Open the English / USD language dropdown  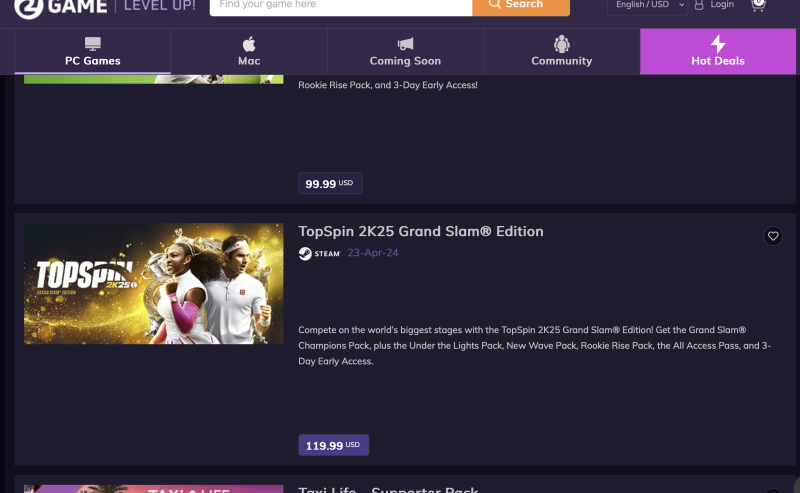pos(648,5)
